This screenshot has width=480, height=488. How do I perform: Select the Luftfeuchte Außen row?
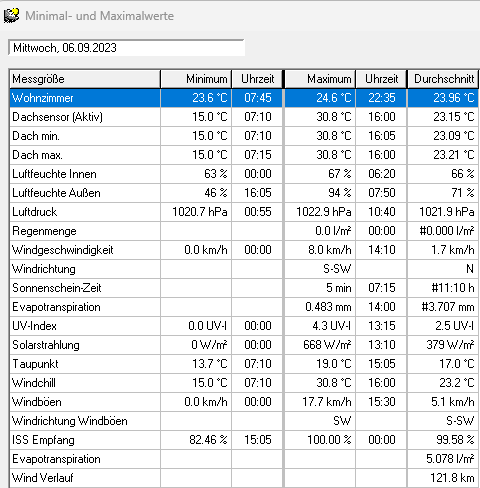(x=244, y=193)
